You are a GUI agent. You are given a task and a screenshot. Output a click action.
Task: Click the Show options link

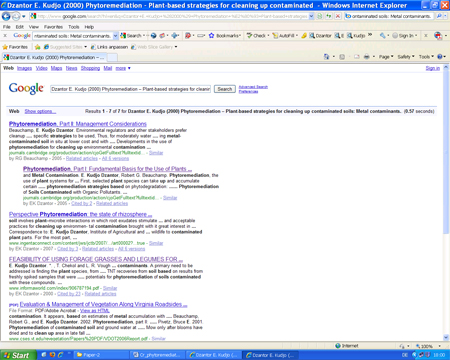(x=40, y=111)
